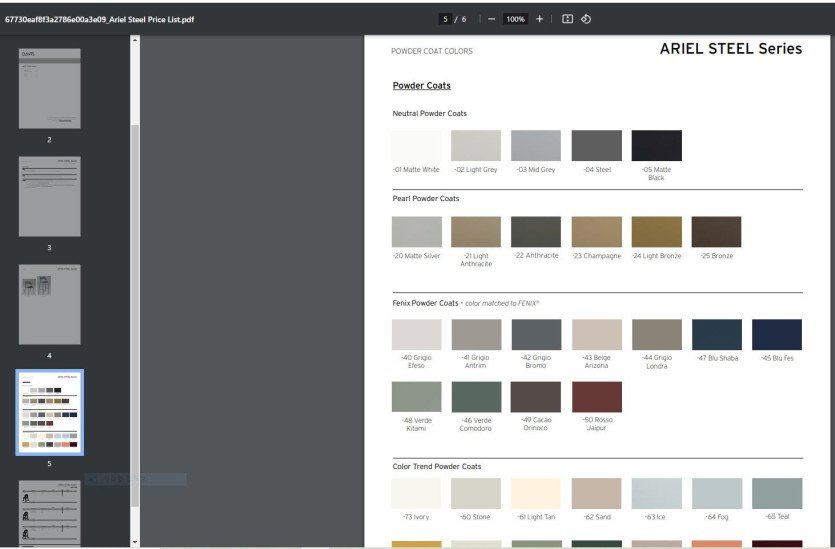Click the -47 Blu Shaba swatch

pos(717,334)
